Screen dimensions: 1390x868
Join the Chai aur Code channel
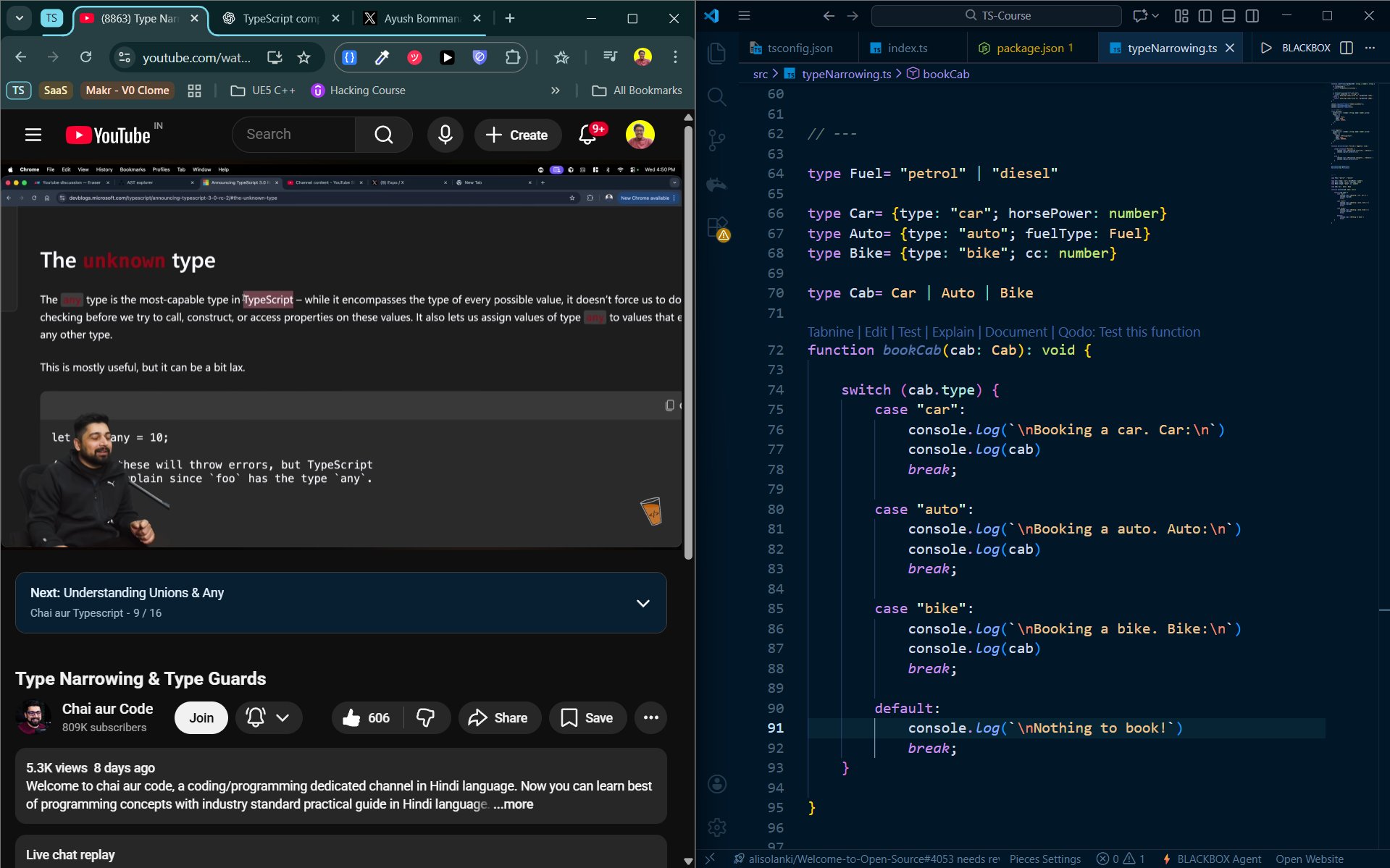tap(201, 717)
